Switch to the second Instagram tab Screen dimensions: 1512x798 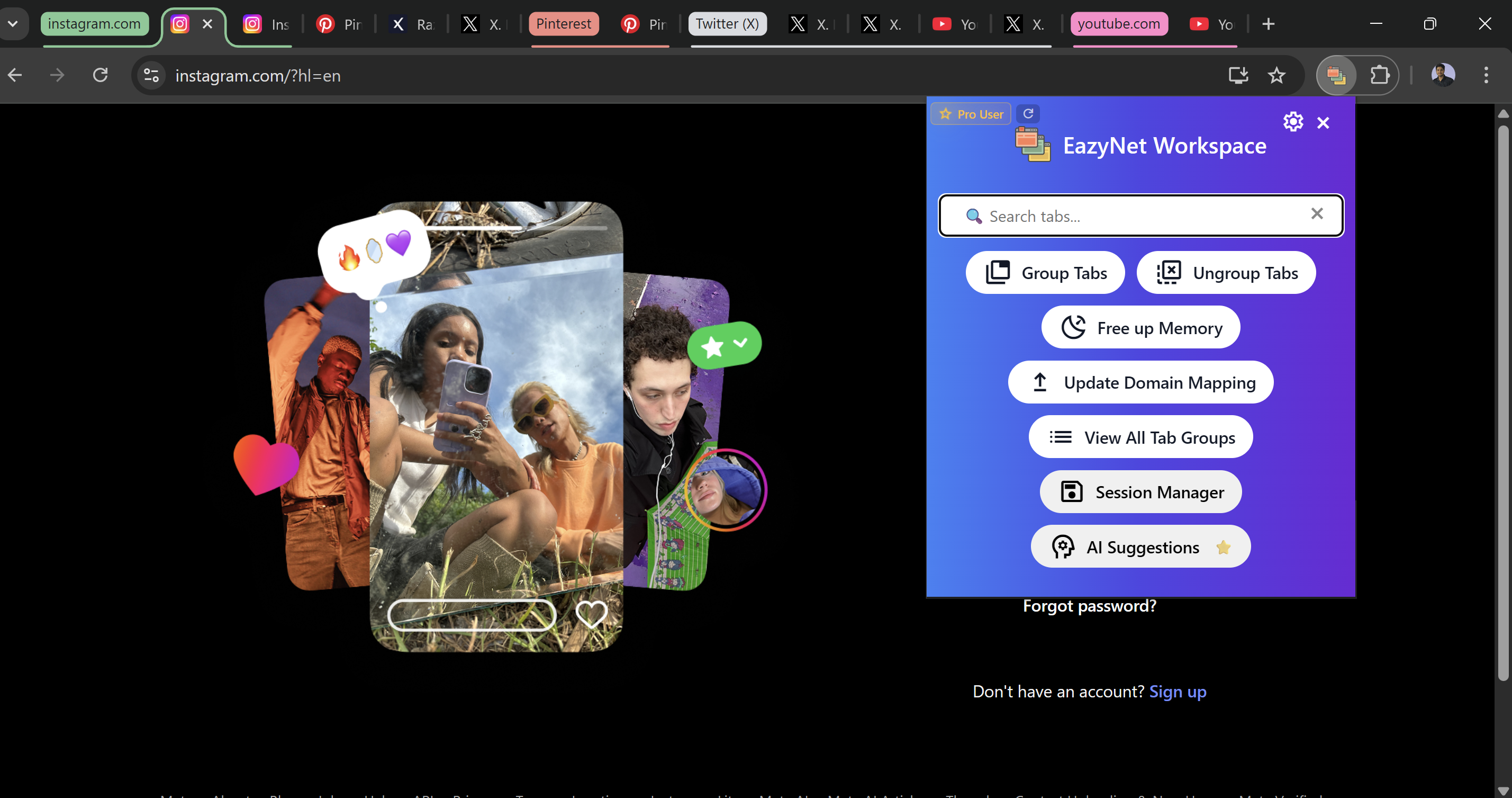[x=266, y=24]
